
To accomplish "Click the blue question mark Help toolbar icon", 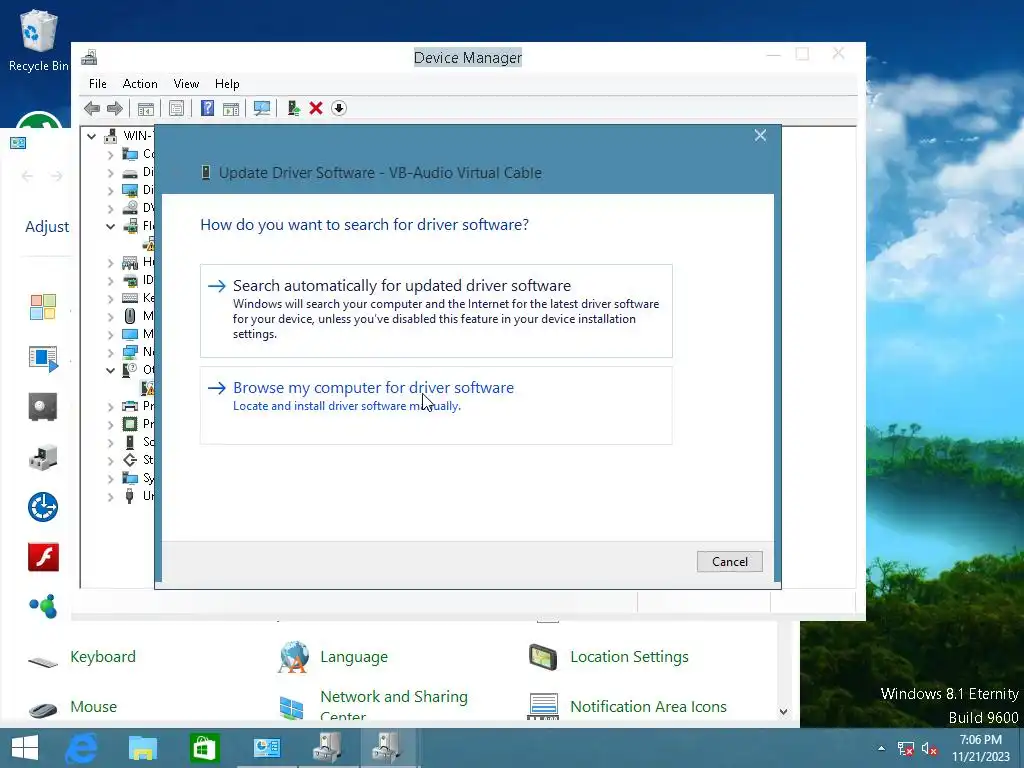I will (207, 108).
